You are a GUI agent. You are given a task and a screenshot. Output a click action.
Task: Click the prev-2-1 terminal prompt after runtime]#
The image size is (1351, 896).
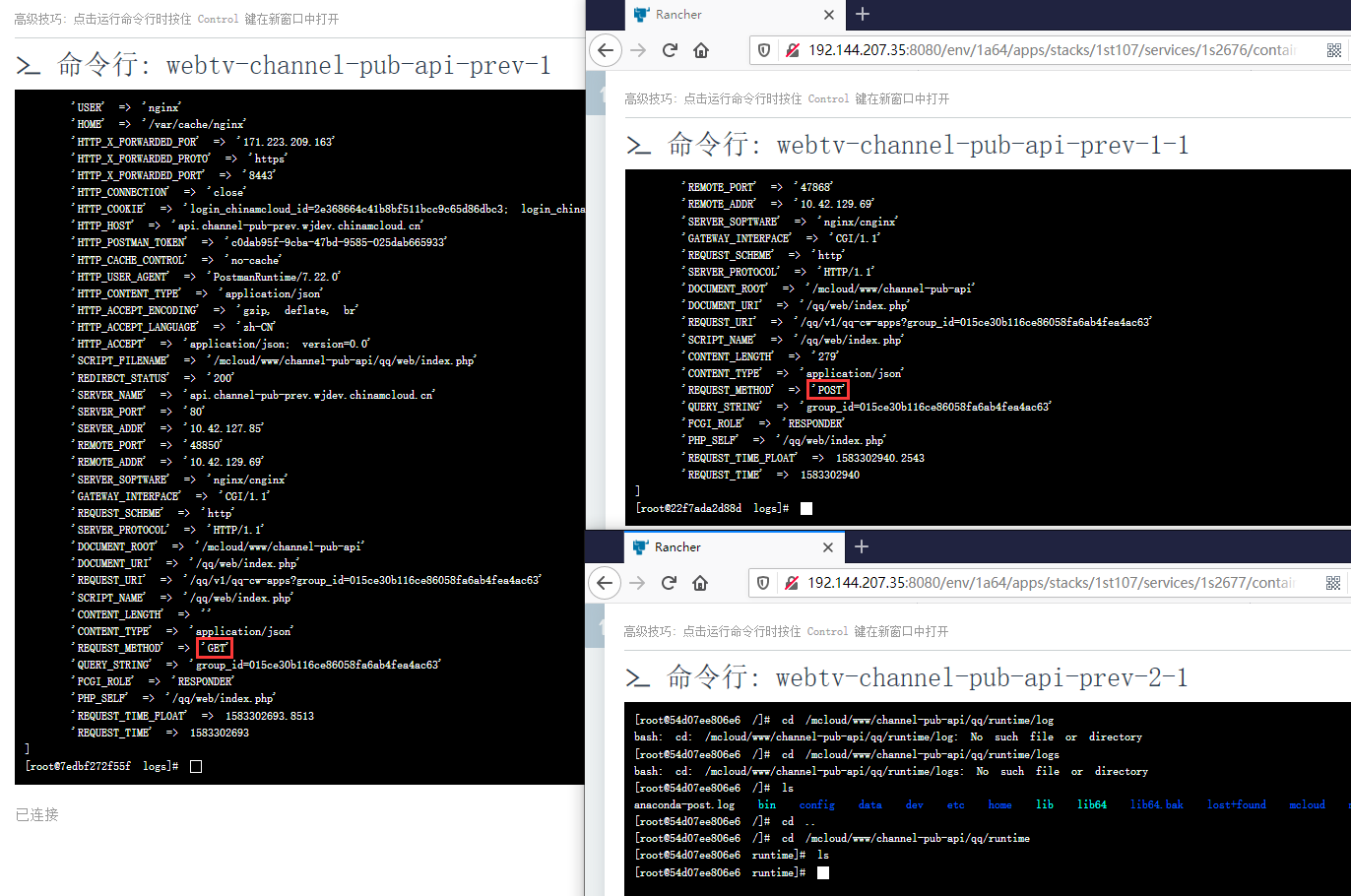point(823,872)
